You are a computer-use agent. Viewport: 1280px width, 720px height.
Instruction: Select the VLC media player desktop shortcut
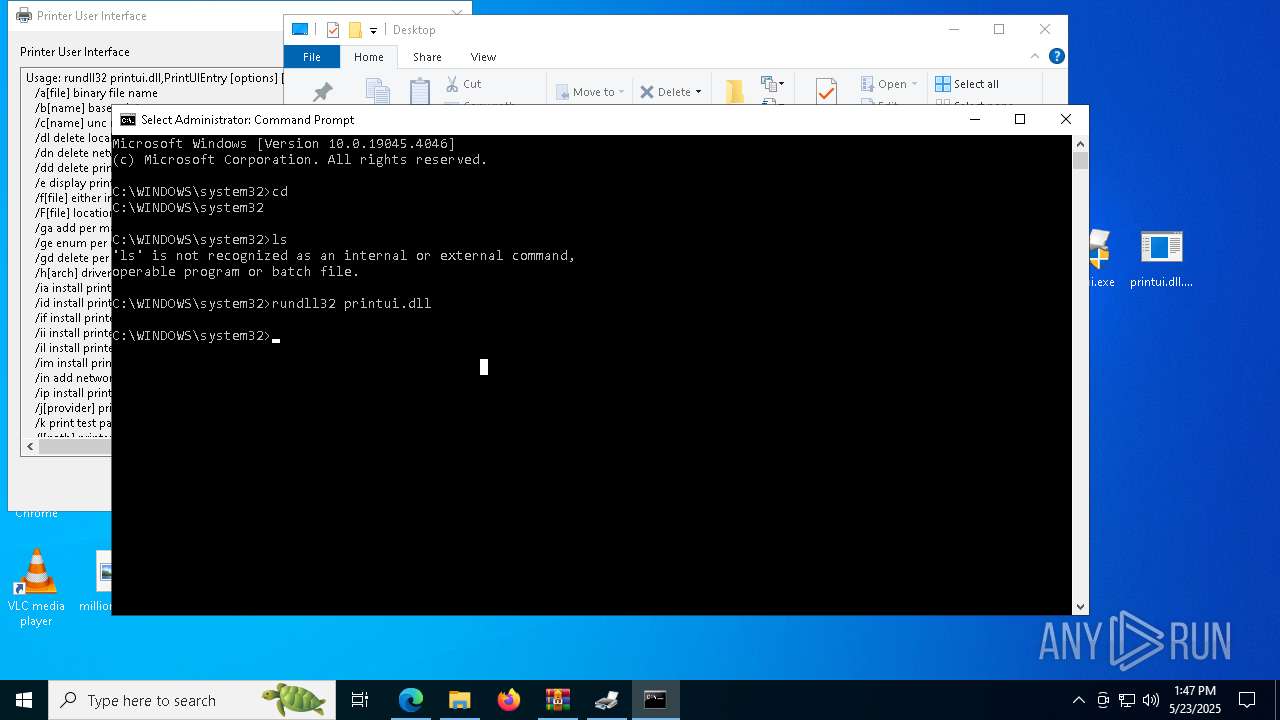tap(36, 588)
